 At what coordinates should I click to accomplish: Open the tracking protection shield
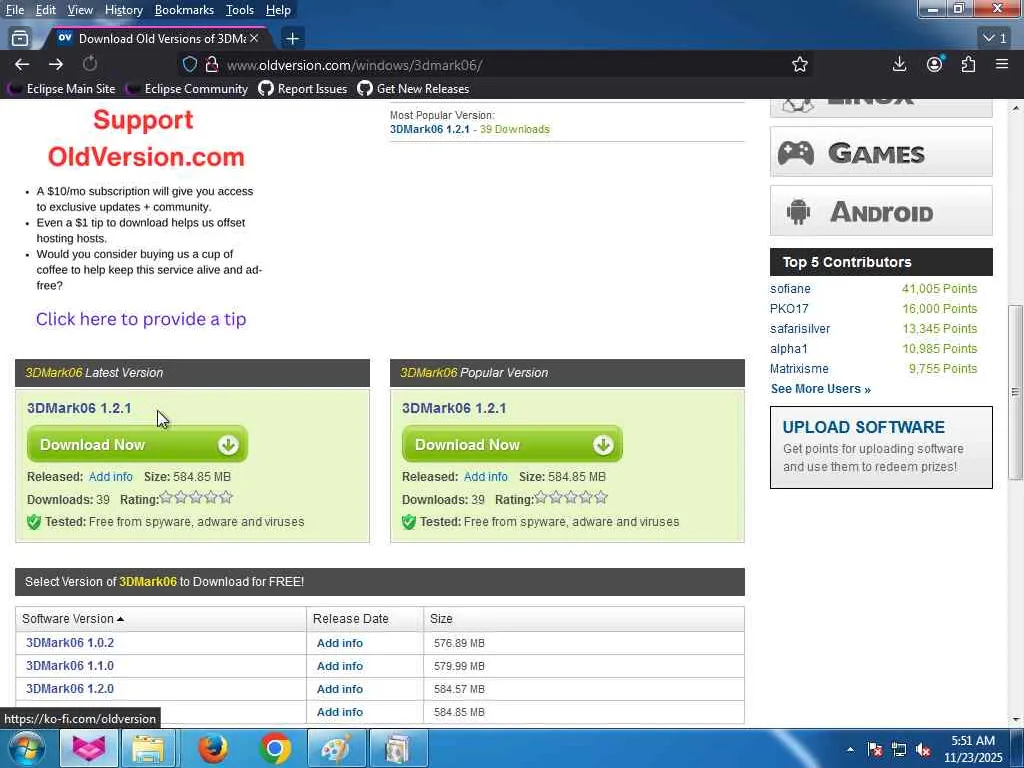[189, 64]
